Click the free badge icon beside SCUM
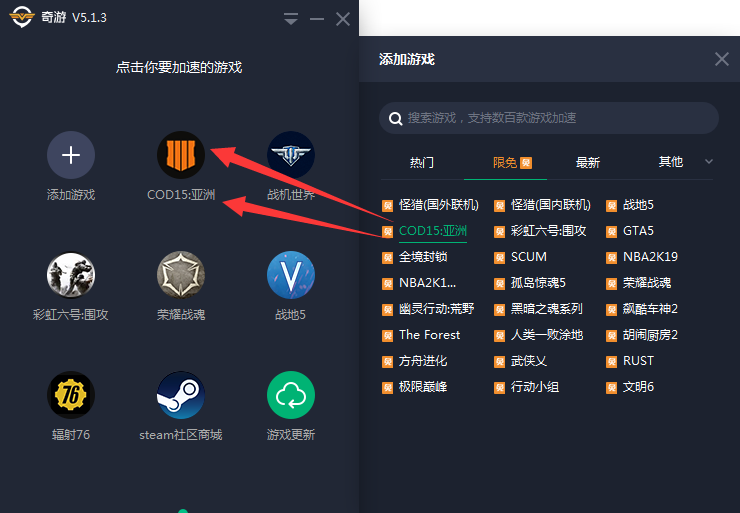Image resolution: width=740 pixels, height=513 pixels. coord(499,258)
